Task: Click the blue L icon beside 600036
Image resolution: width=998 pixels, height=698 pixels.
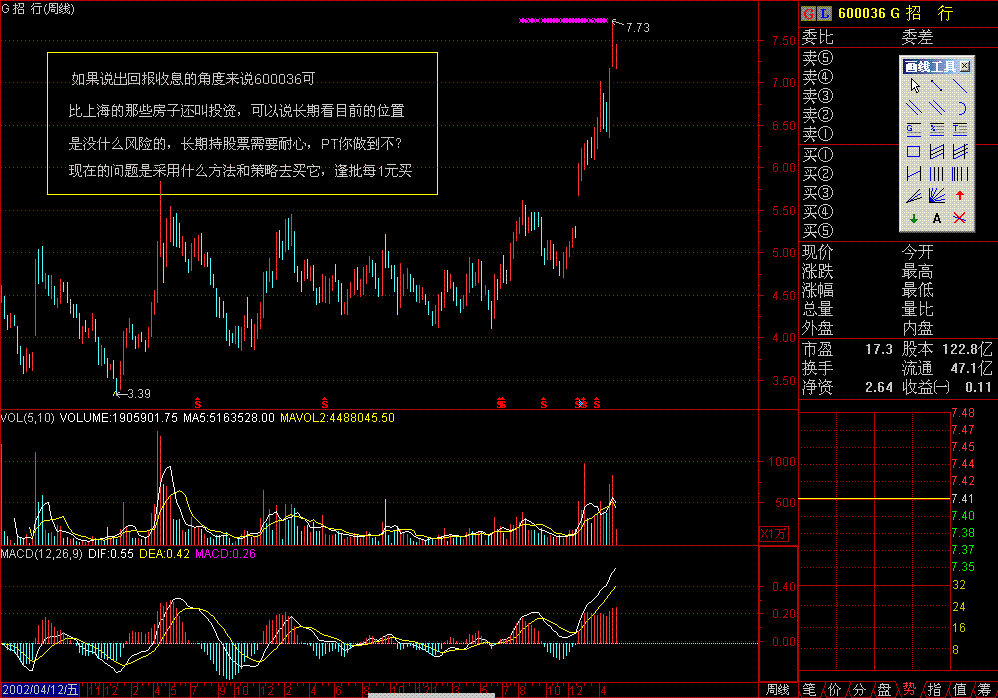Action: pyautogui.click(x=825, y=13)
